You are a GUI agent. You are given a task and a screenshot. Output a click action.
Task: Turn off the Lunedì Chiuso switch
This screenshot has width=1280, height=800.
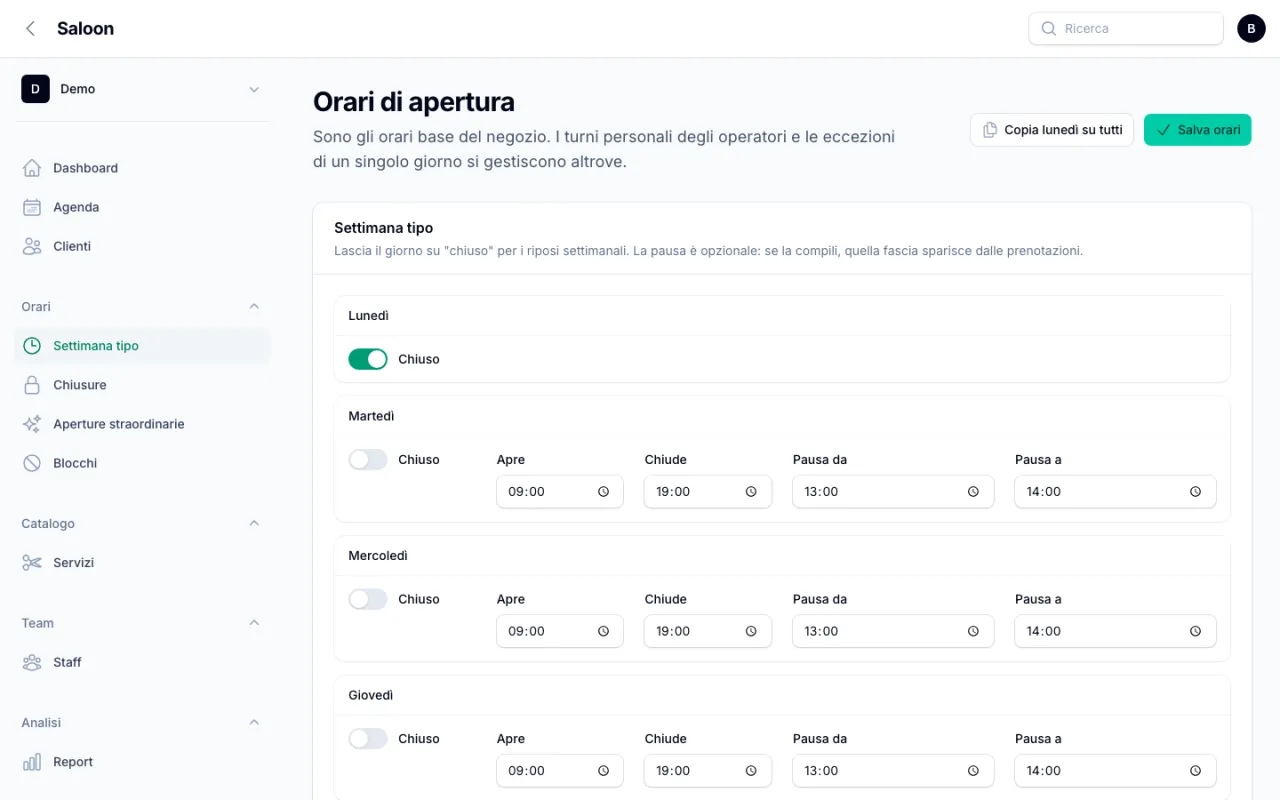coord(368,359)
